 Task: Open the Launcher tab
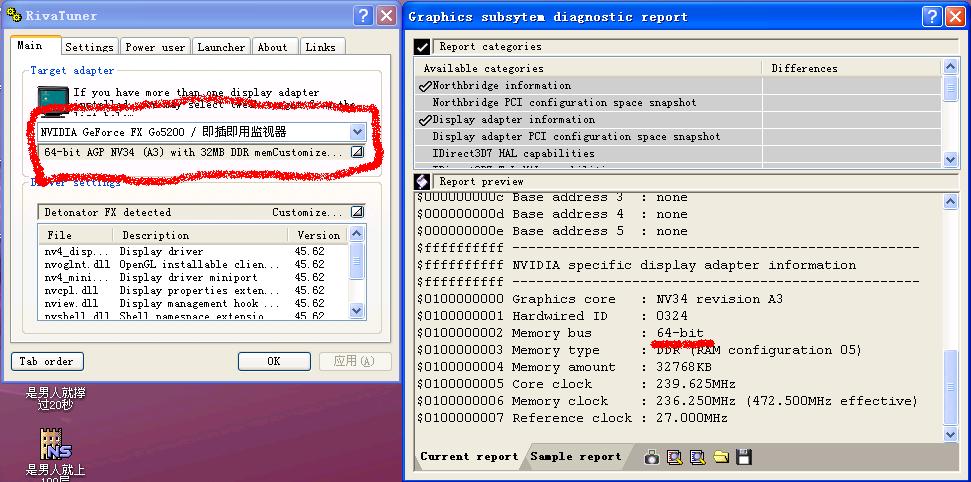pos(221,47)
